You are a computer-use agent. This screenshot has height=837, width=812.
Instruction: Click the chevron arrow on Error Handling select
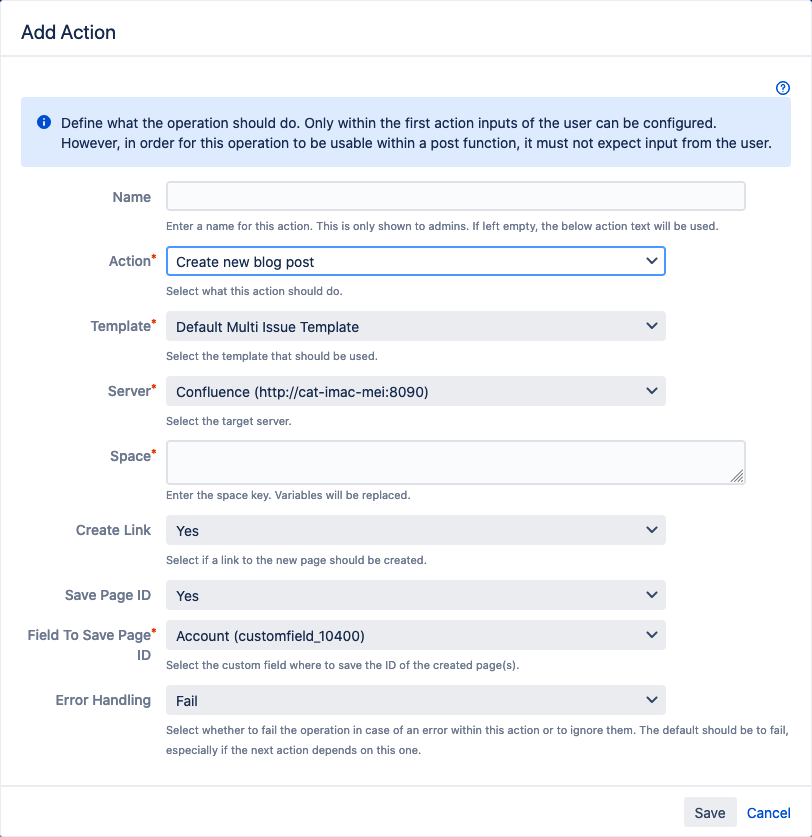coord(651,701)
